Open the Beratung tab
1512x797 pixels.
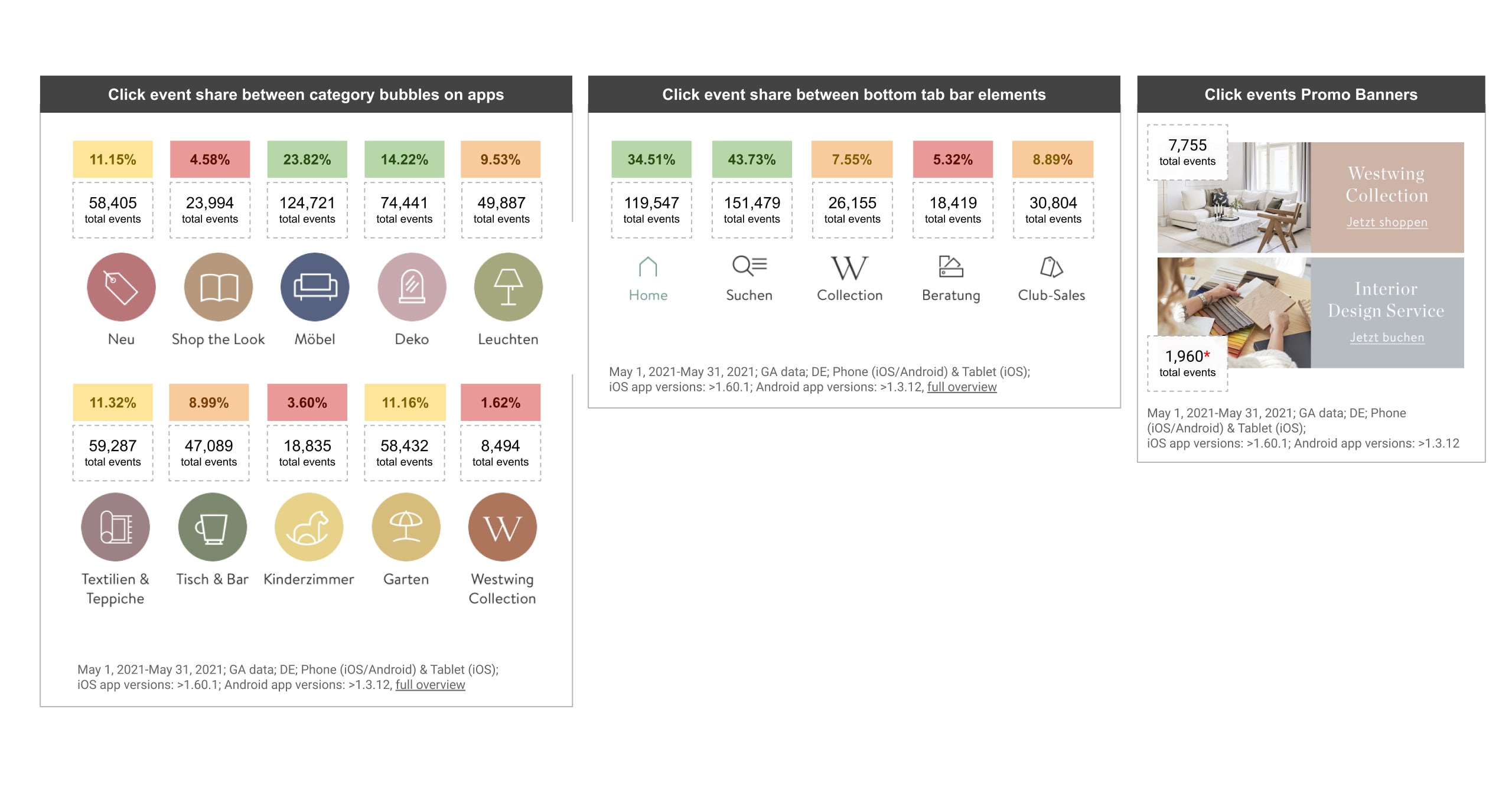pyautogui.click(x=951, y=279)
